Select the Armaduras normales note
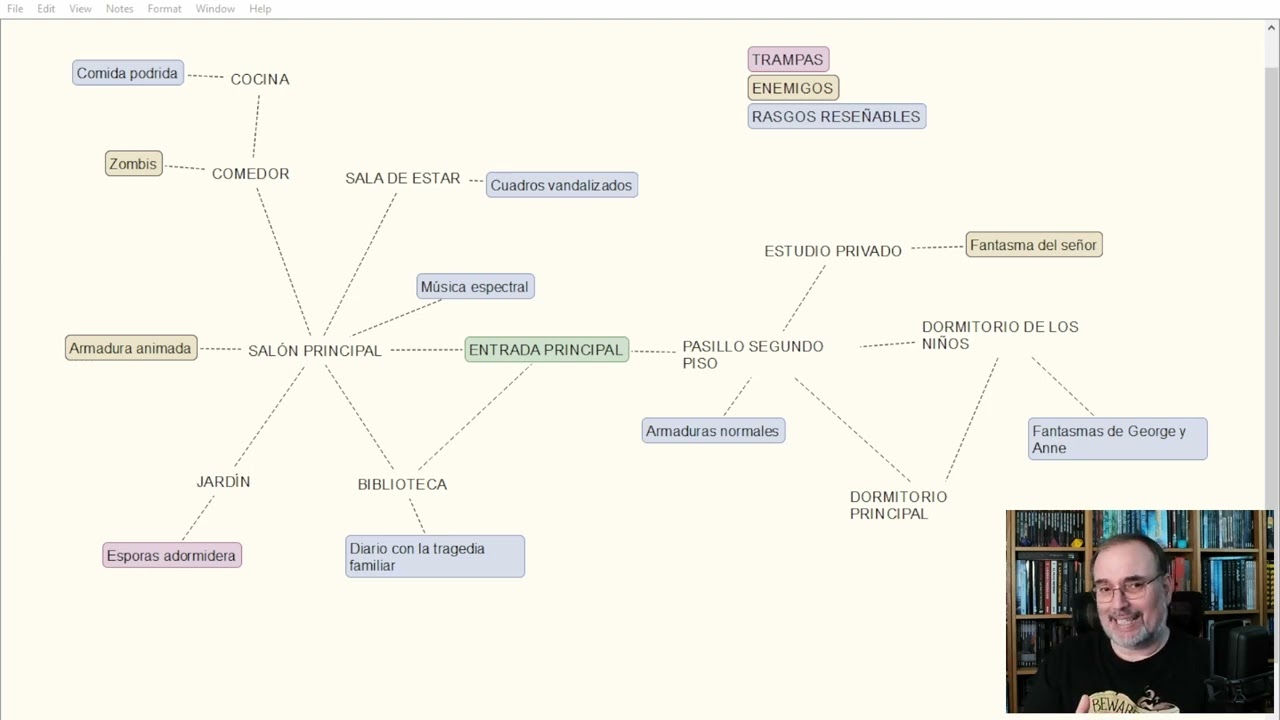This screenshot has height=720, width=1280. click(713, 431)
